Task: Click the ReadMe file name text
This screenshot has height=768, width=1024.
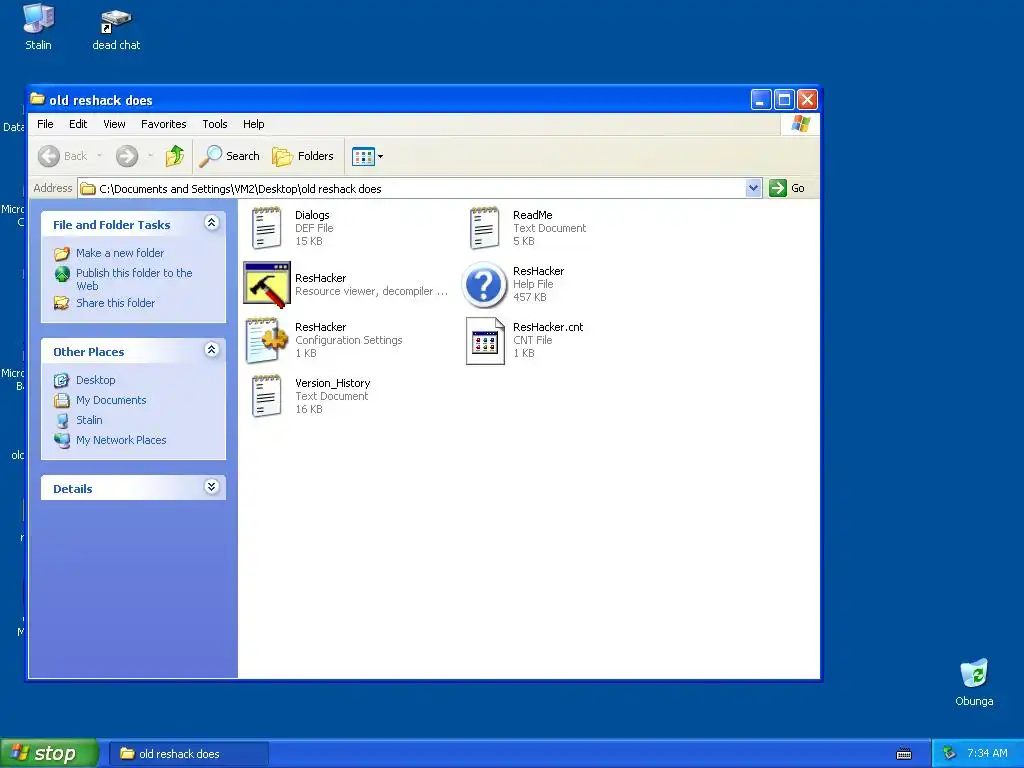Action: (532, 215)
